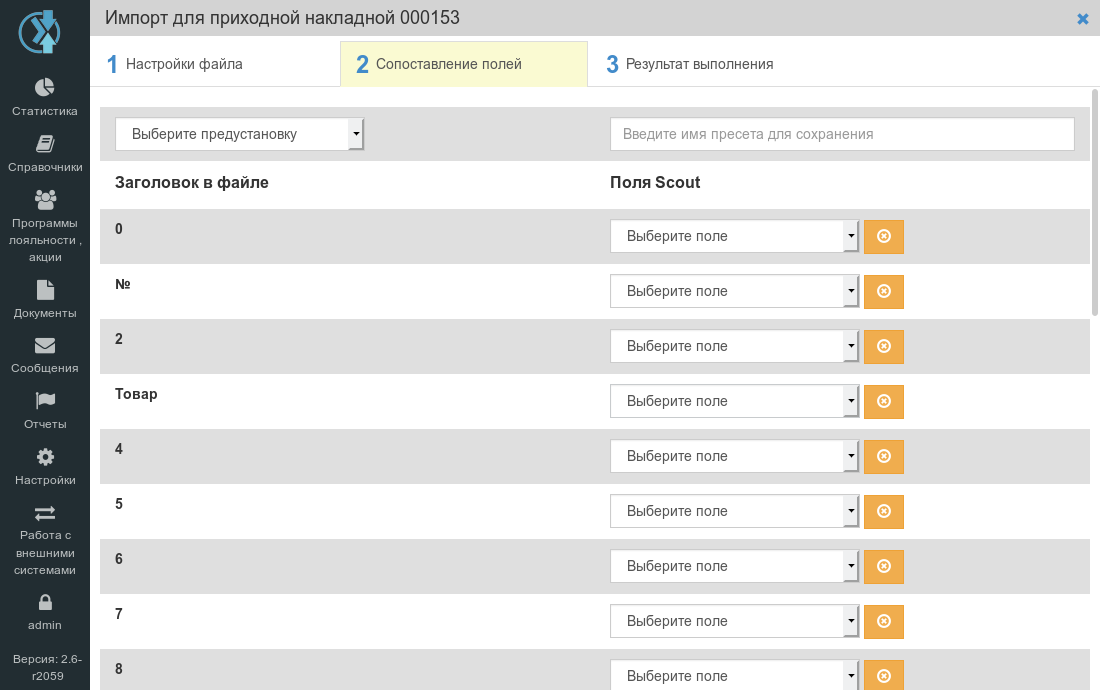Click the admin lock icon
Image resolution: width=1100 pixels, height=690 pixels.
tap(45, 602)
